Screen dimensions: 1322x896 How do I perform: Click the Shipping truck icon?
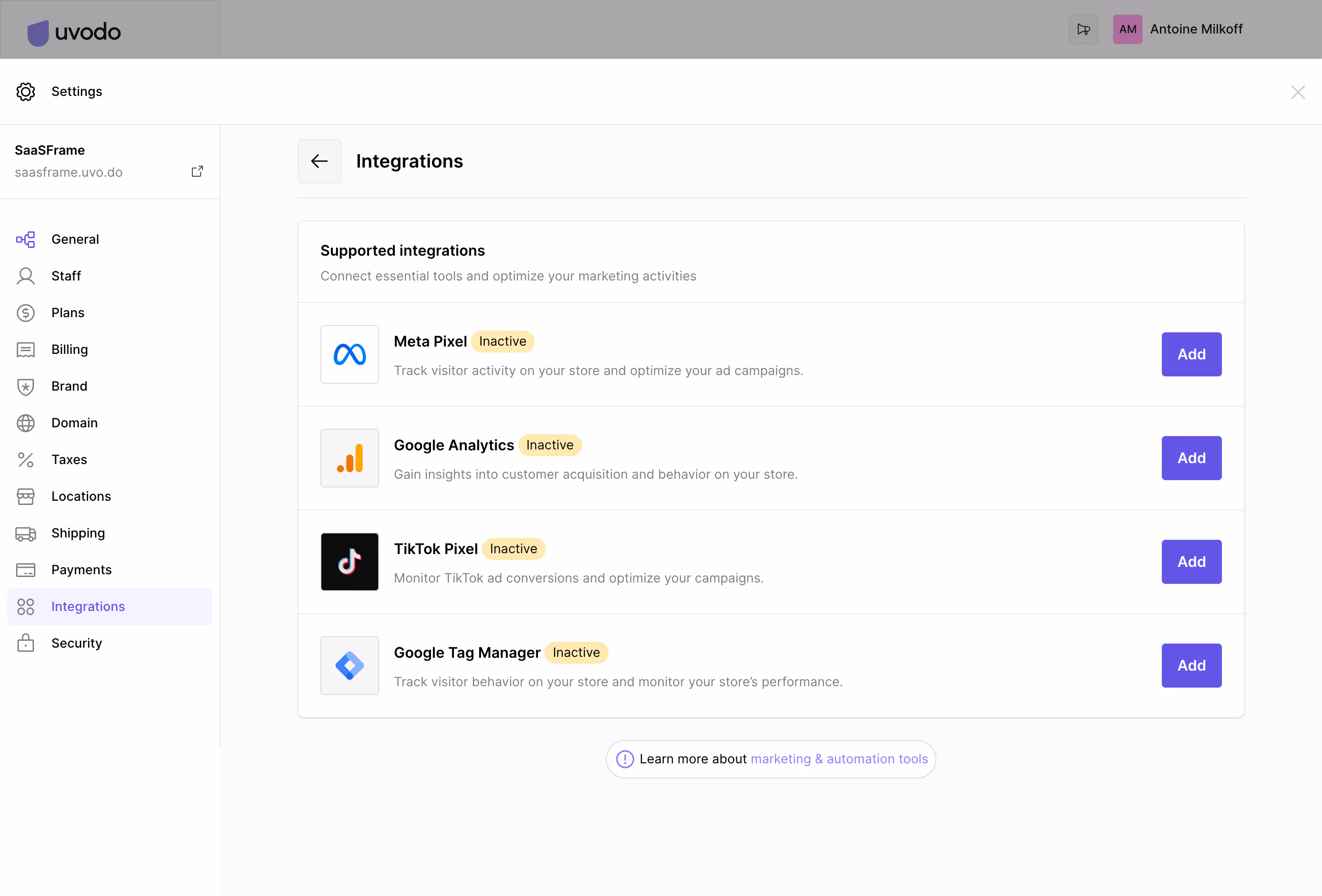point(26,533)
